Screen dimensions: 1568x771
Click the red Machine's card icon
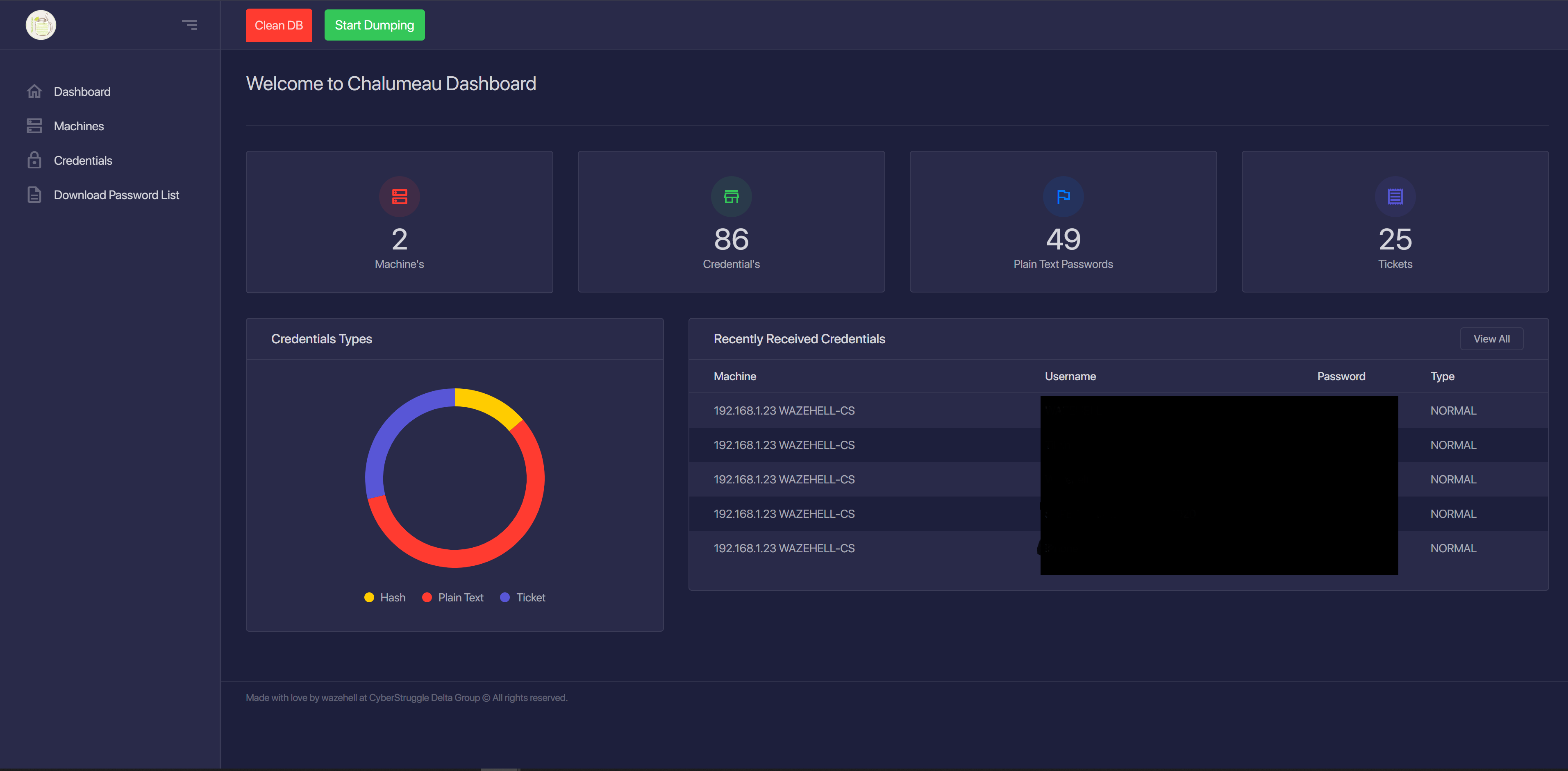[399, 197]
